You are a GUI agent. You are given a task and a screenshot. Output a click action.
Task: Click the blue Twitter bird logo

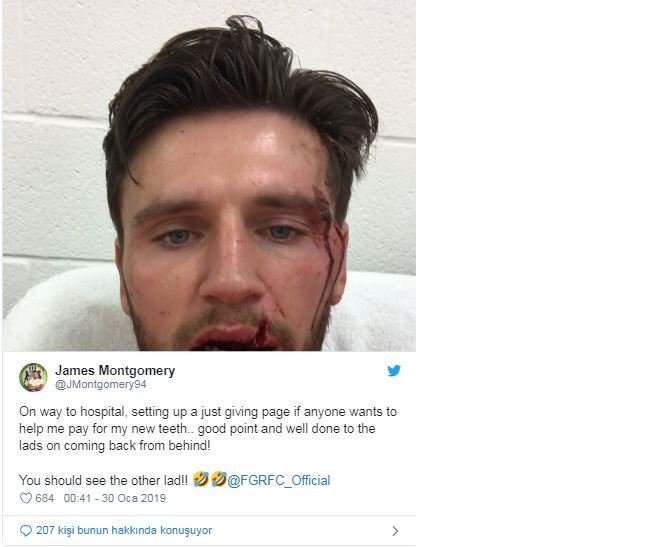point(394,371)
